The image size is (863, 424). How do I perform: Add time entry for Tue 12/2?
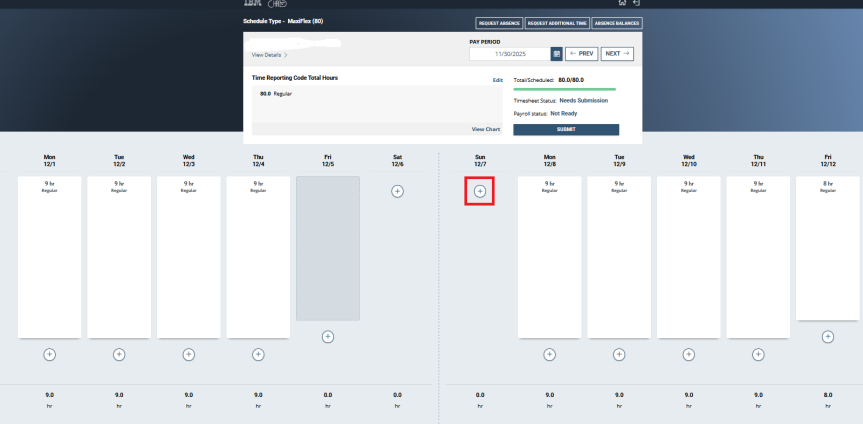[119, 355]
